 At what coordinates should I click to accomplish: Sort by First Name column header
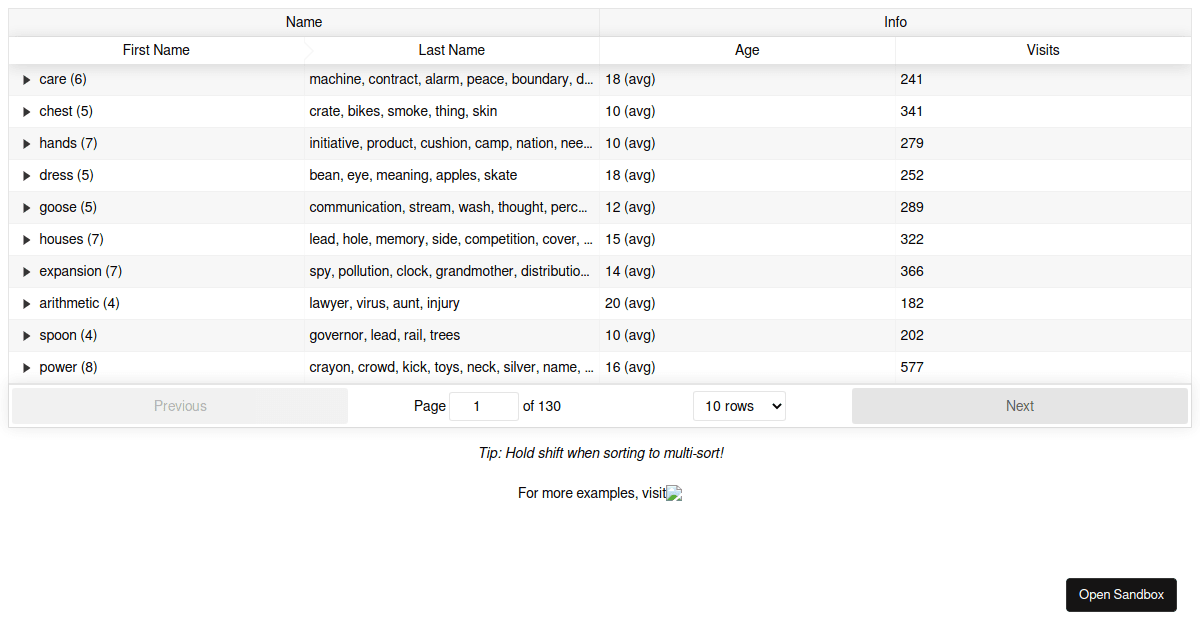(156, 50)
